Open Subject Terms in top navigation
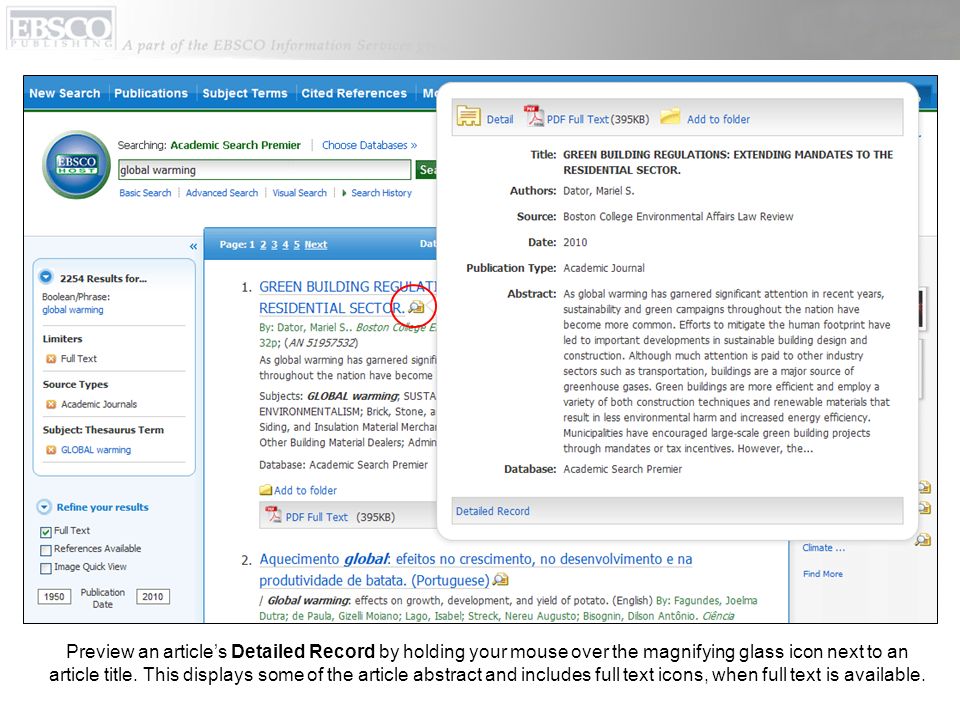This screenshot has width=960, height=720. (245, 93)
